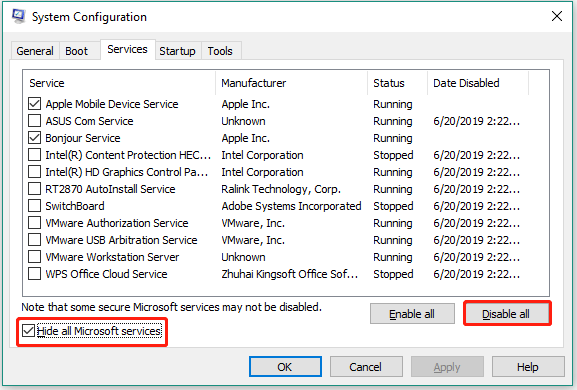
Task: Select the 'SwitchBoard' row text
Action: point(75,206)
